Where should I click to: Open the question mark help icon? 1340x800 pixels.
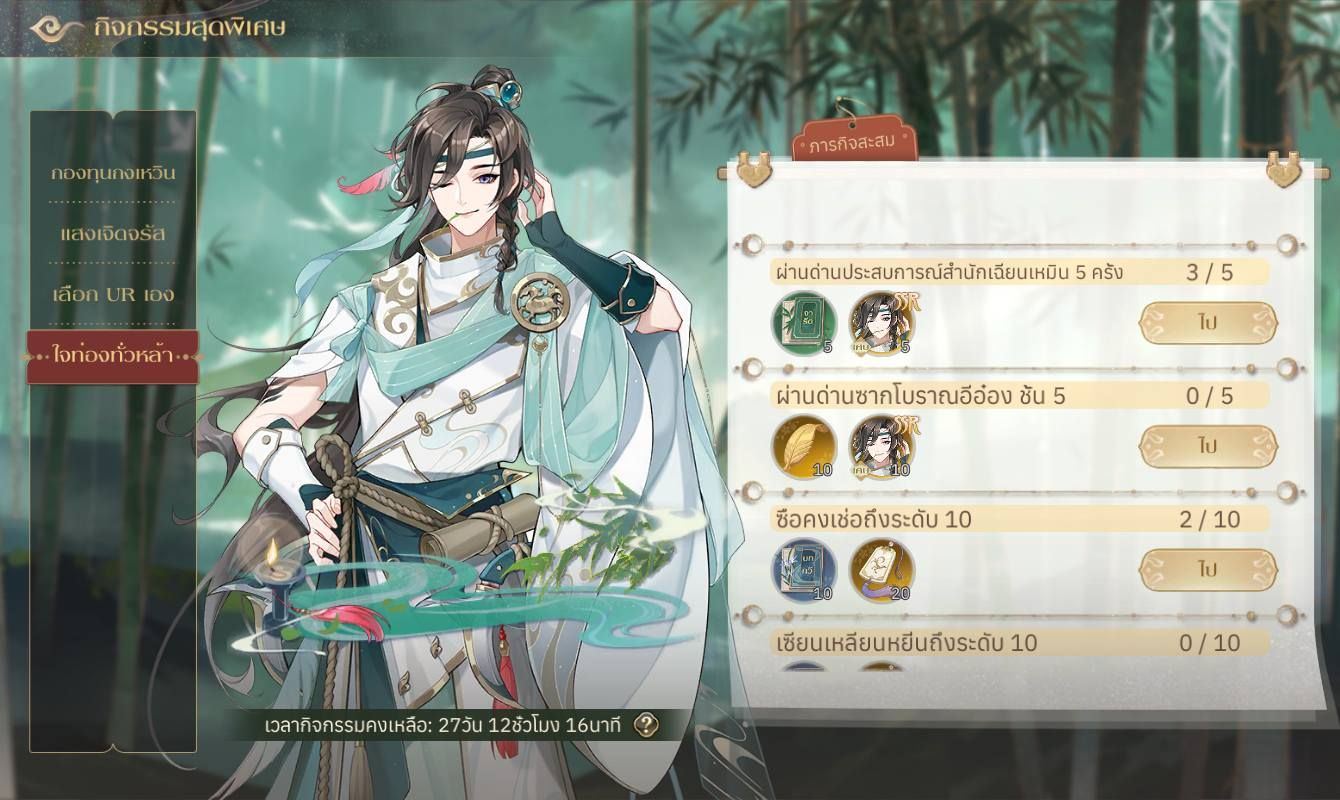click(647, 725)
